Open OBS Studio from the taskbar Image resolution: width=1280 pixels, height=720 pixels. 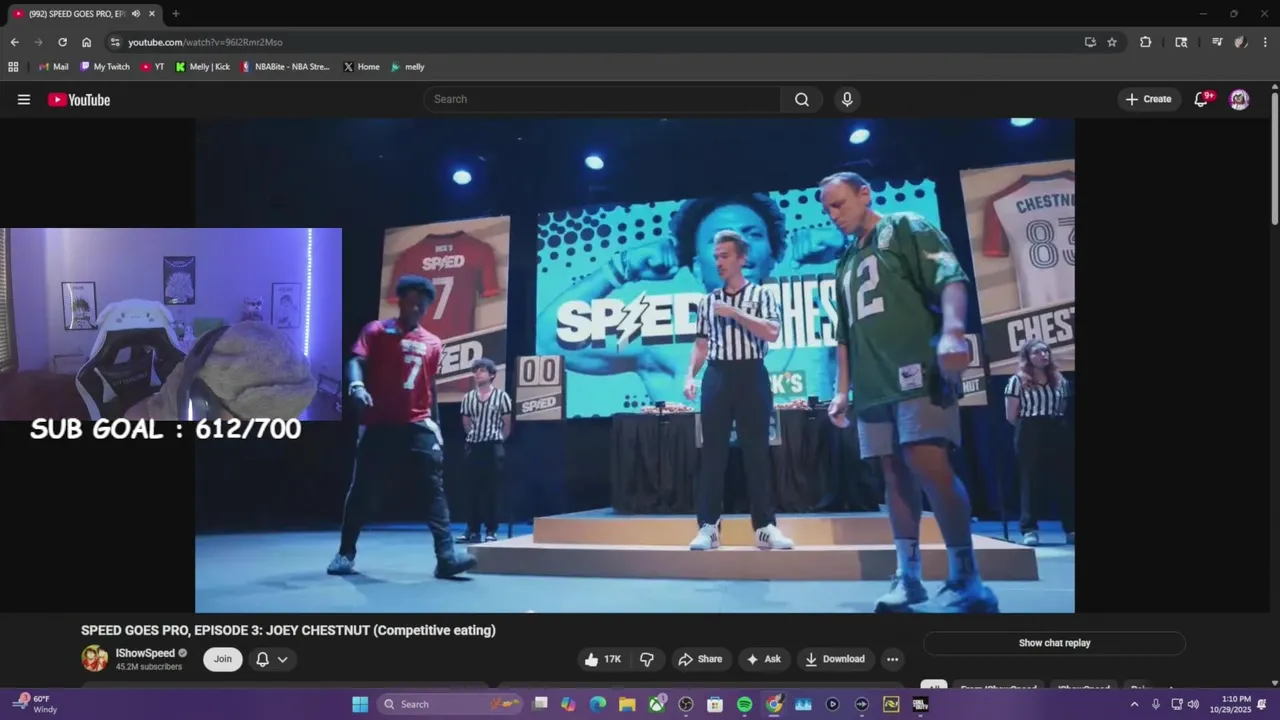[686, 704]
